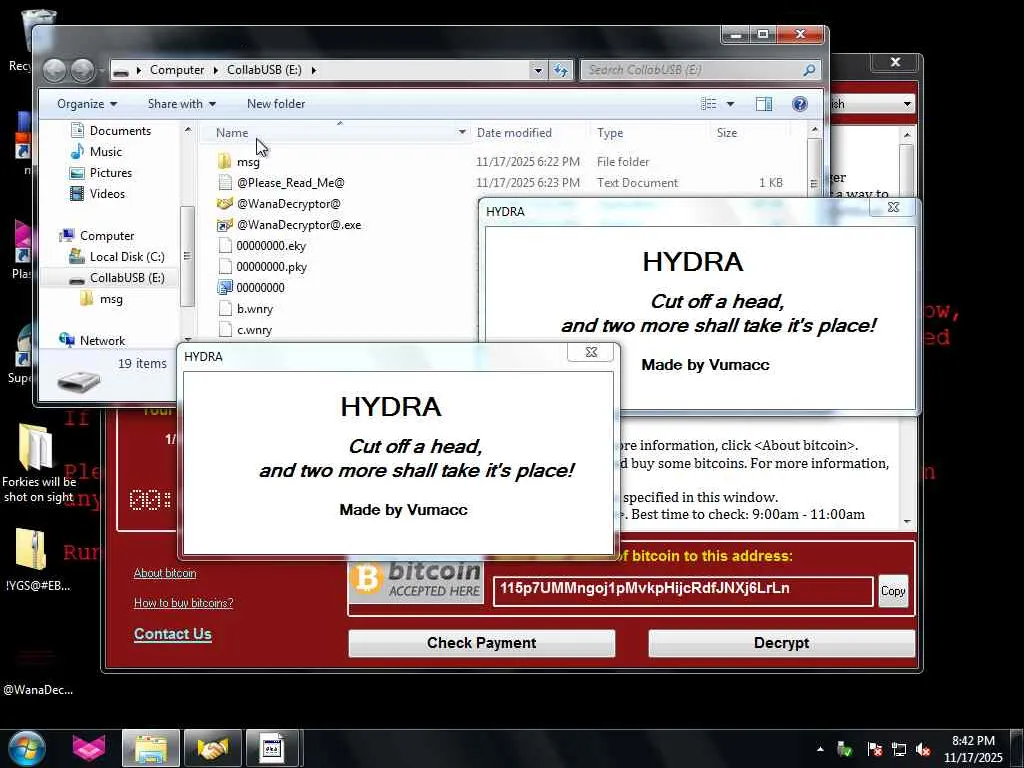This screenshot has width=1024, height=768.
Task: Expand the Computer breadcrumb arrow
Action: 216,70
